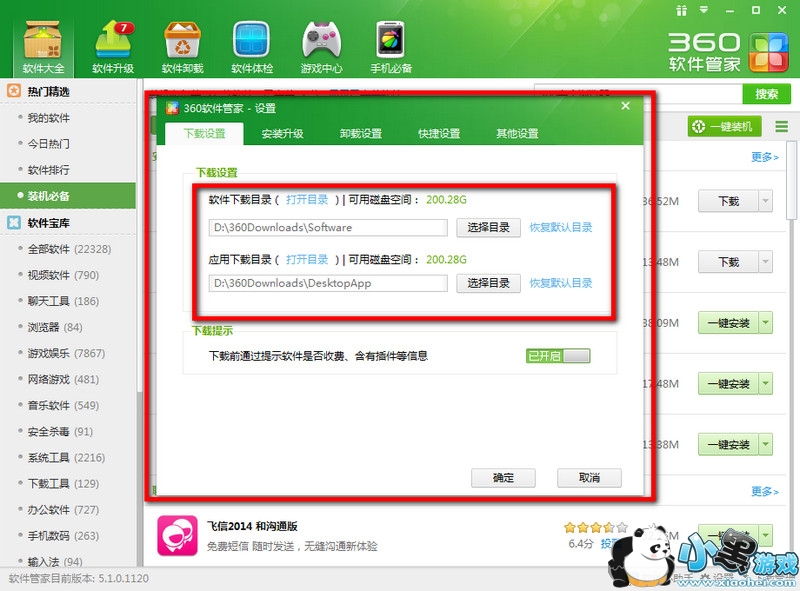800x591 pixels.
Task: Click the 一键装机 button
Action: coord(724,126)
